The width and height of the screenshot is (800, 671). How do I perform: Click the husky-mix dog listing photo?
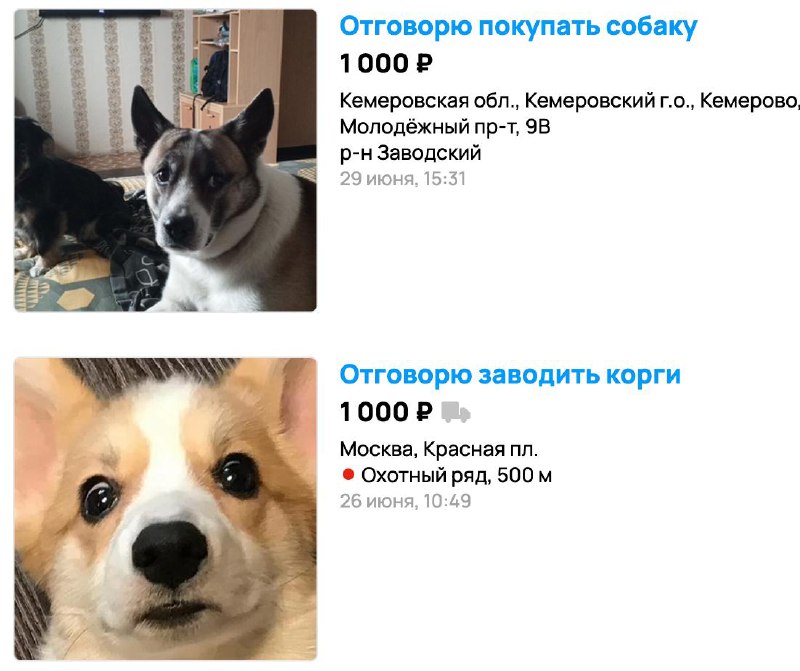coord(165,160)
